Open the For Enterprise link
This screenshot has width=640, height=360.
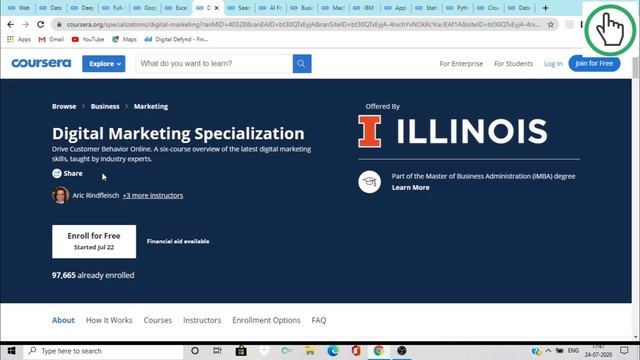point(461,64)
